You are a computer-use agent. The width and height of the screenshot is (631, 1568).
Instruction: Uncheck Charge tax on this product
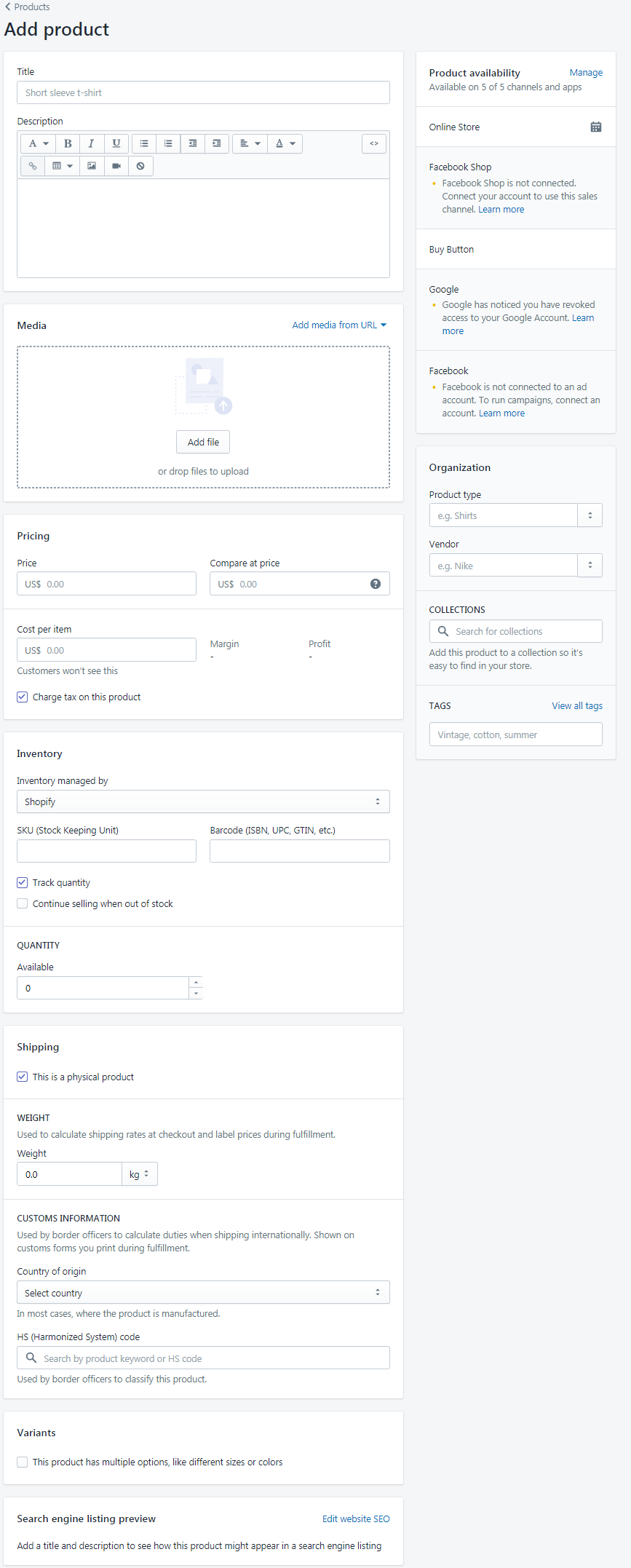click(23, 697)
